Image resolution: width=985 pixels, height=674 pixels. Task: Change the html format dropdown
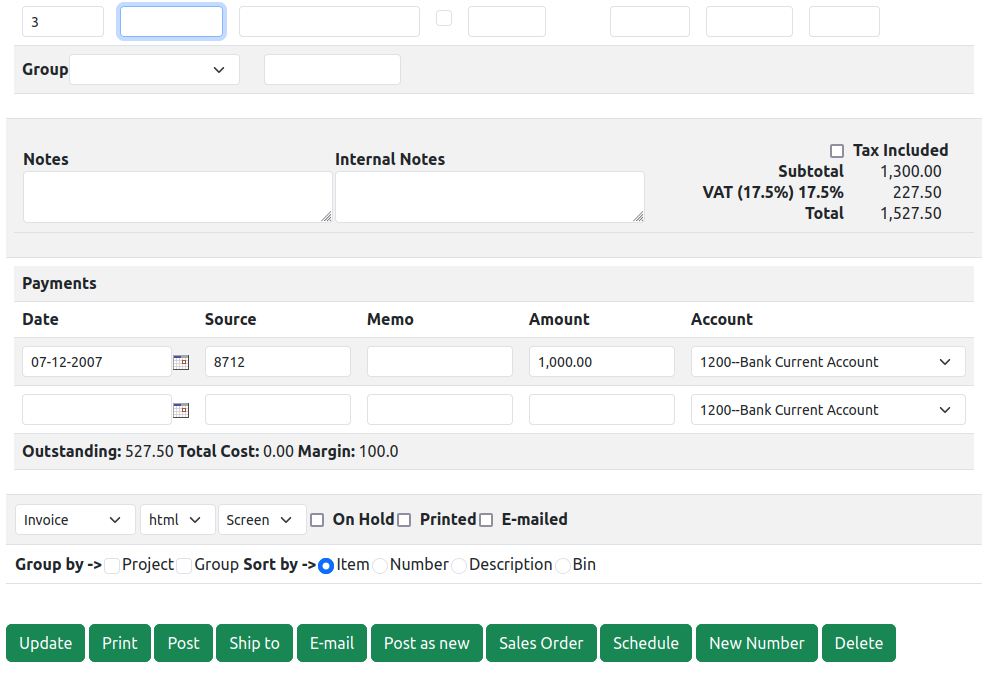tap(178, 519)
